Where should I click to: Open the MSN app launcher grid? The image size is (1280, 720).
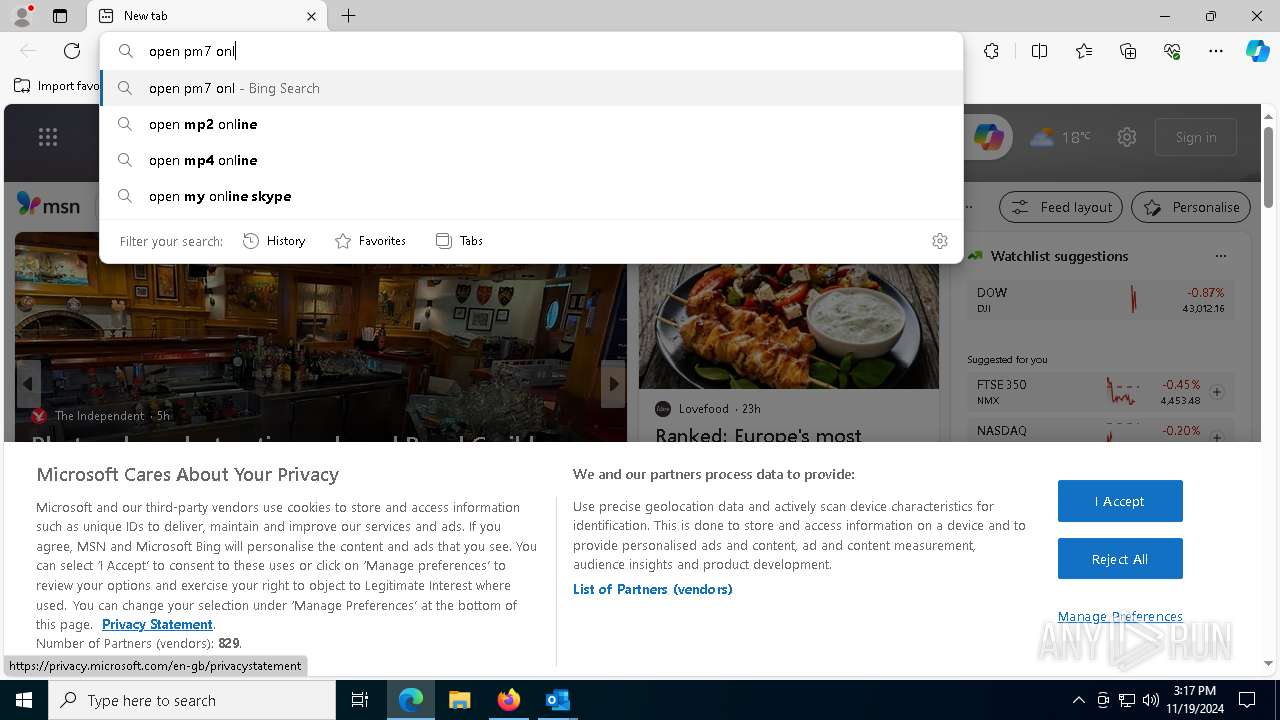(x=48, y=137)
